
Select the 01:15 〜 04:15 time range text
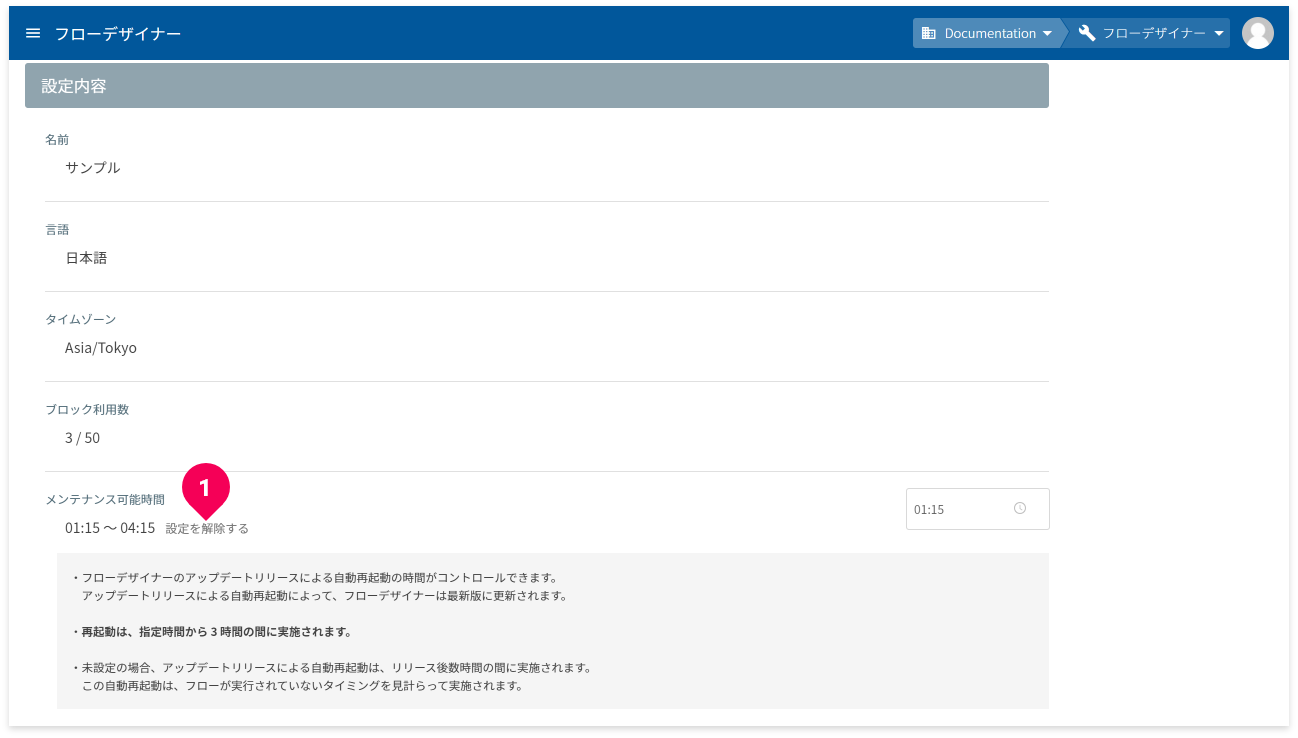click(110, 528)
